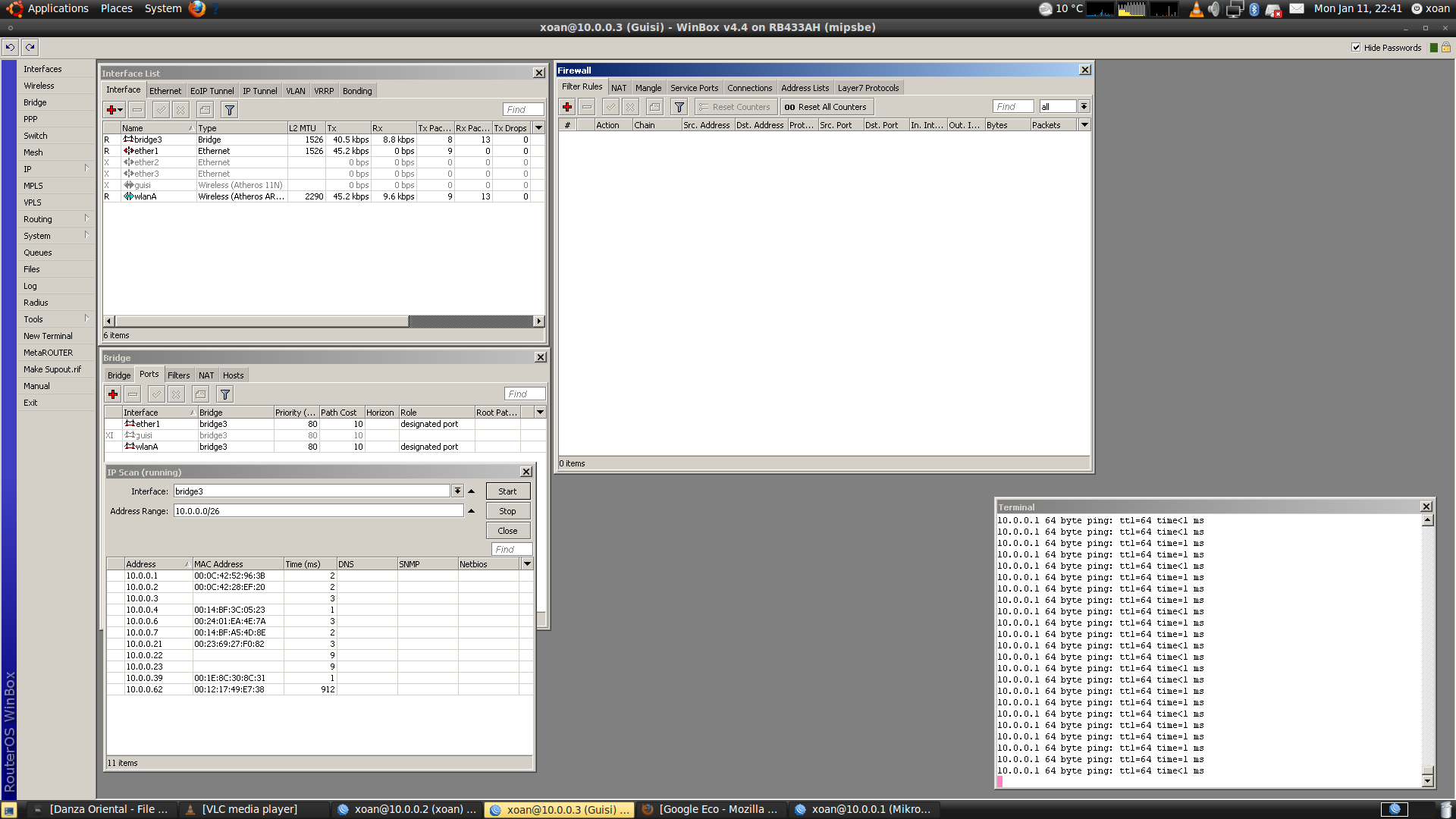Viewport: 1456px width, 819px height.
Task: Click the Remove icon in Bridge toolbar
Action: pyautogui.click(x=133, y=394)
